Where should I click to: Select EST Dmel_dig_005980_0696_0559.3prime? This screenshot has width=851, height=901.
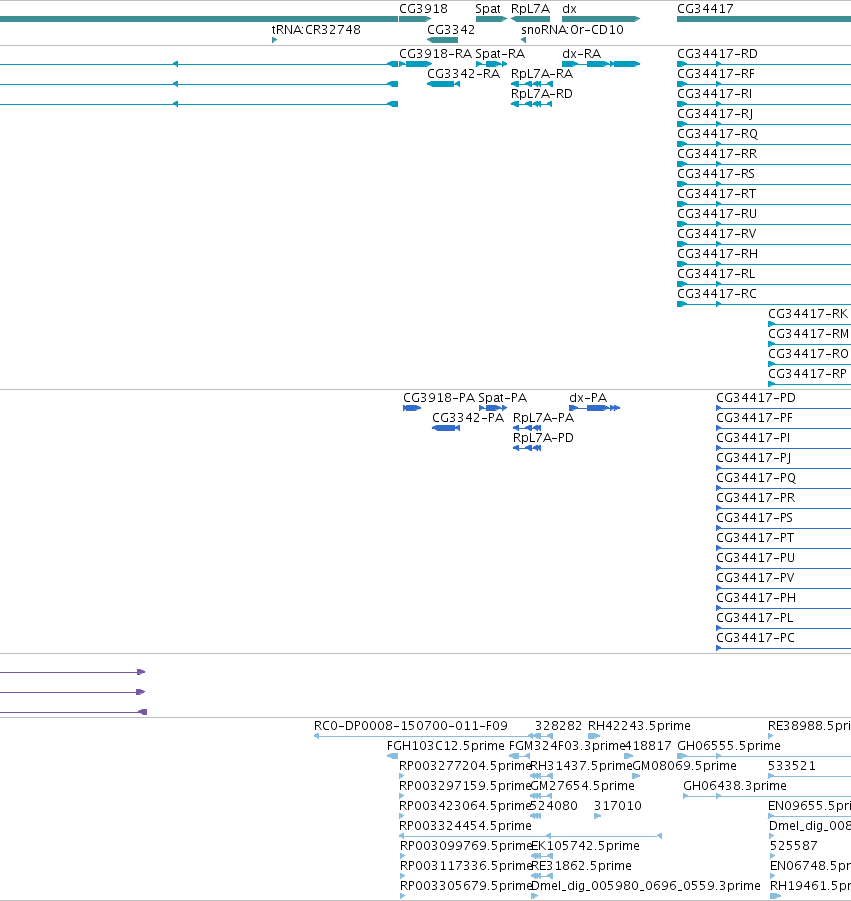point(645,886)
